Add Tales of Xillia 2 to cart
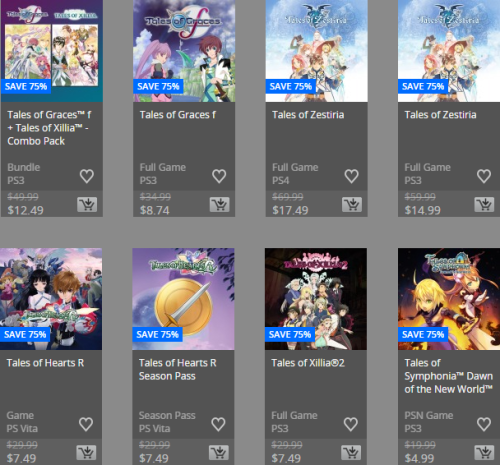500x465 pixels. pos(351,452)
